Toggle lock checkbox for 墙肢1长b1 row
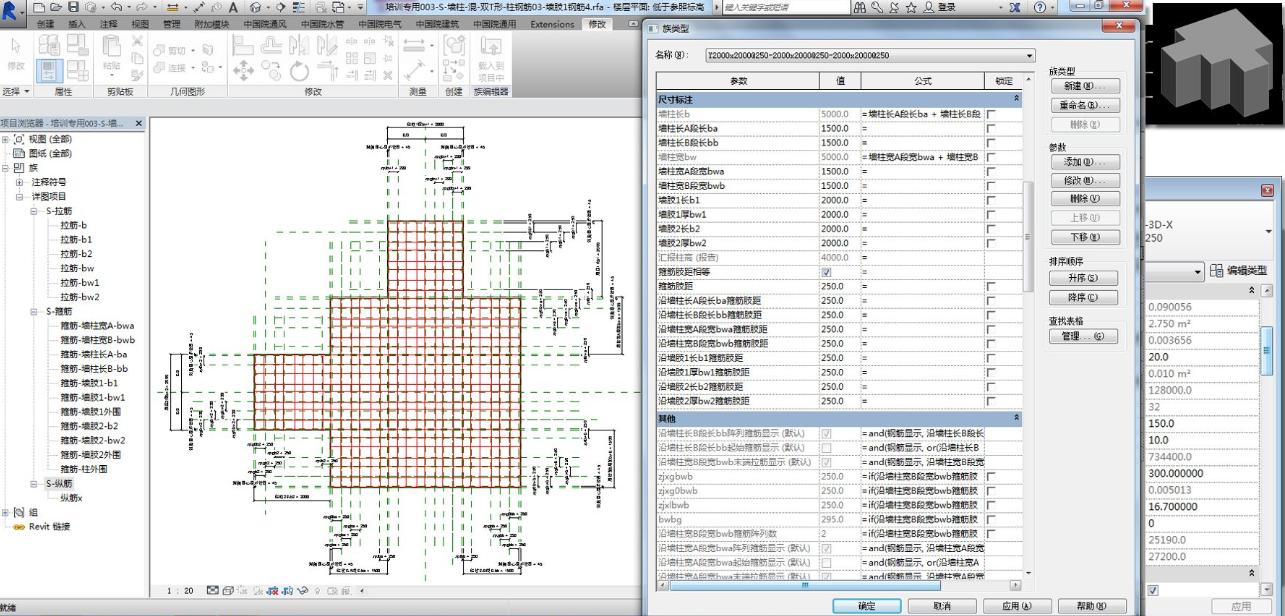The width and height of the screenshot is (1285, 616). pos(991,200)
